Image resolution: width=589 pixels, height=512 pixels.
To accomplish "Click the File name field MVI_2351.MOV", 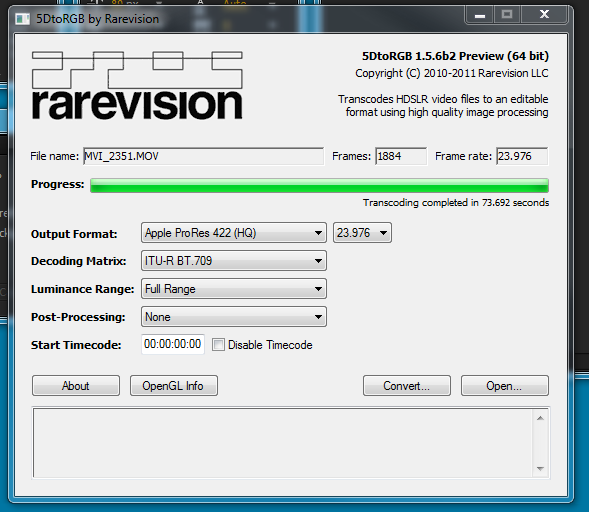I will coord(203,156).
